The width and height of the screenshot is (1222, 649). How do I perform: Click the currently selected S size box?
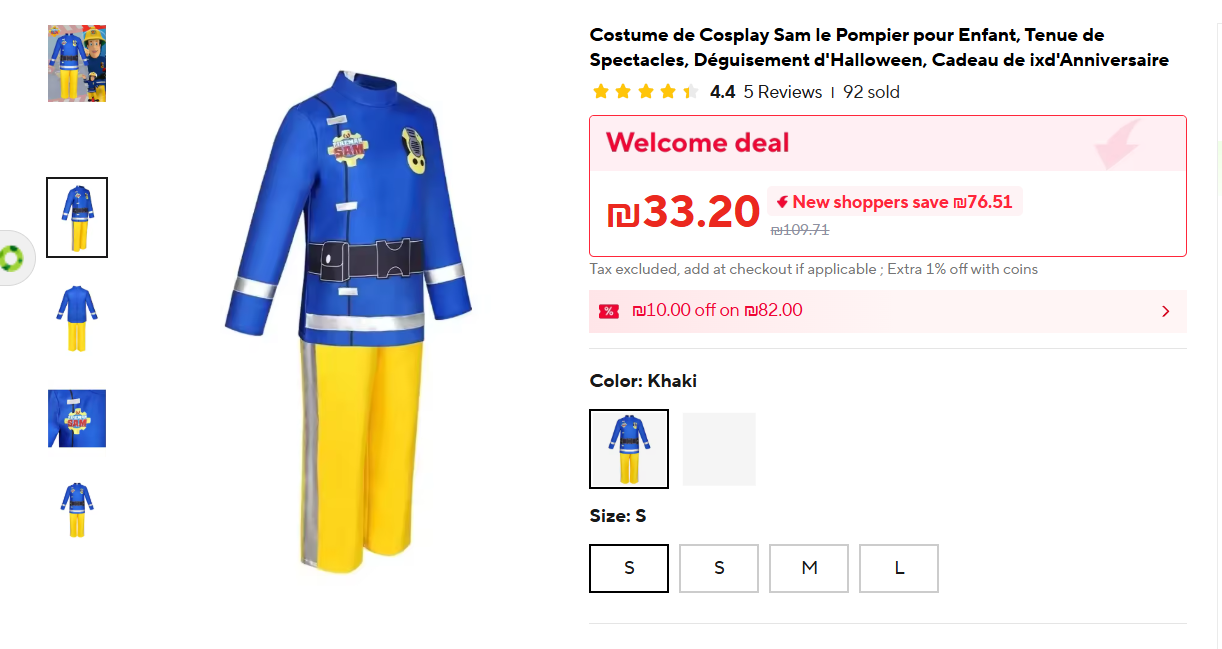[x=629, y=568]
